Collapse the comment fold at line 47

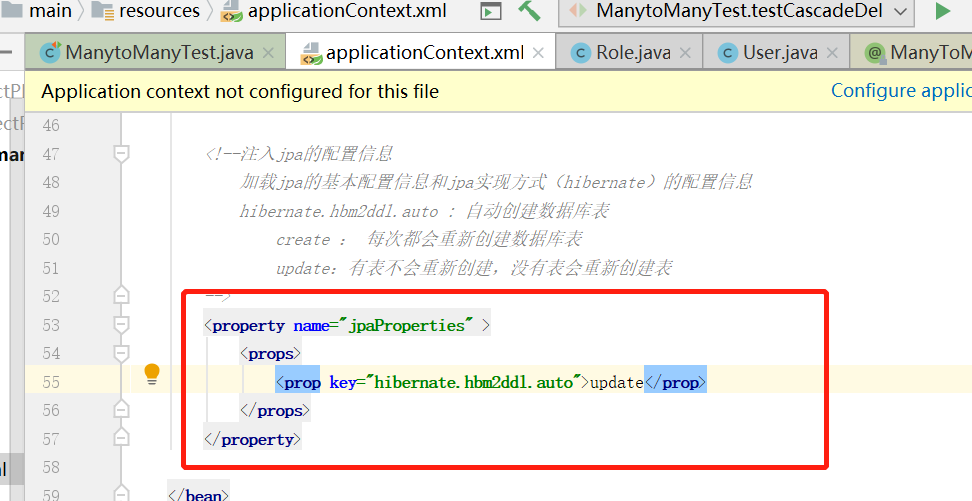point(122,153)
